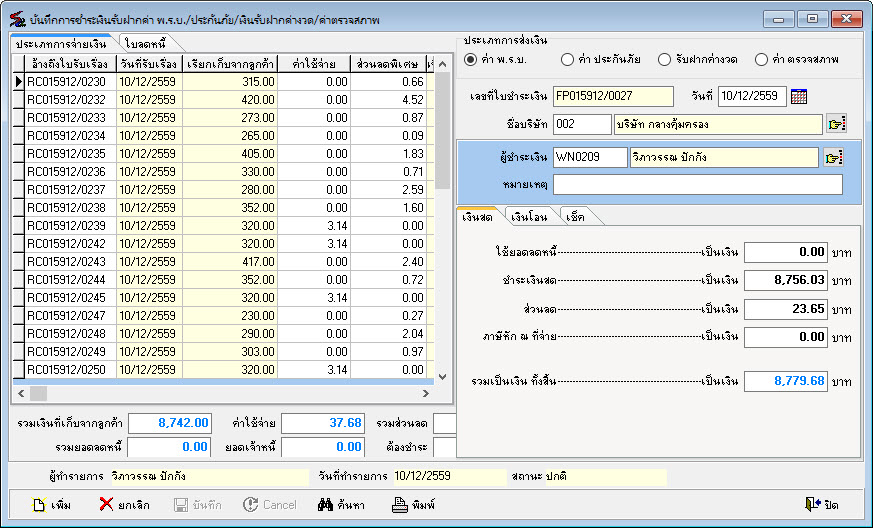Open payer lookup next to วิภาวรรณ ปักกัง
The image size is (873, 528).
click(x=833, y=158)
